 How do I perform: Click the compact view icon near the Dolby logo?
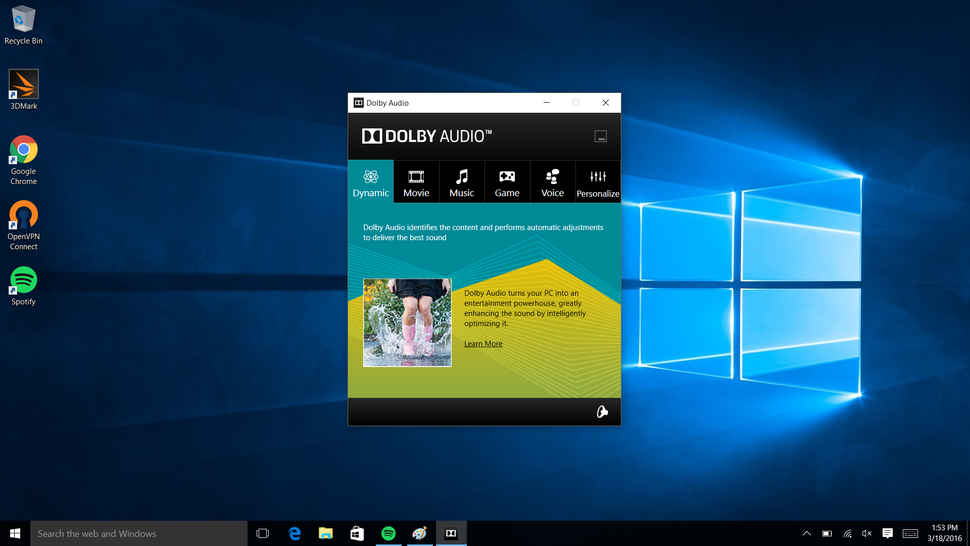tap(600, 136)
